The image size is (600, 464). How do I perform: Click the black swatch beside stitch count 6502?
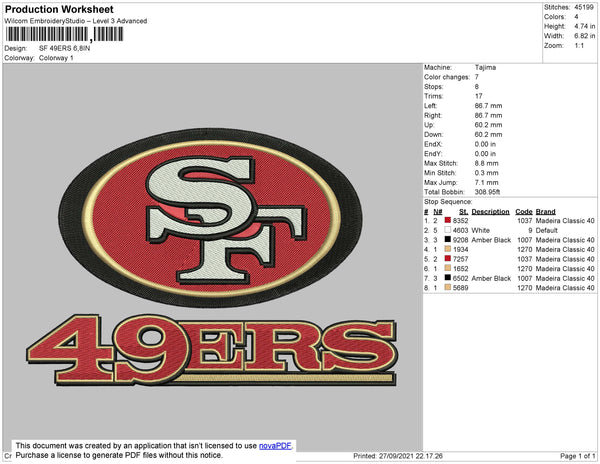click(x=447, y=278)
